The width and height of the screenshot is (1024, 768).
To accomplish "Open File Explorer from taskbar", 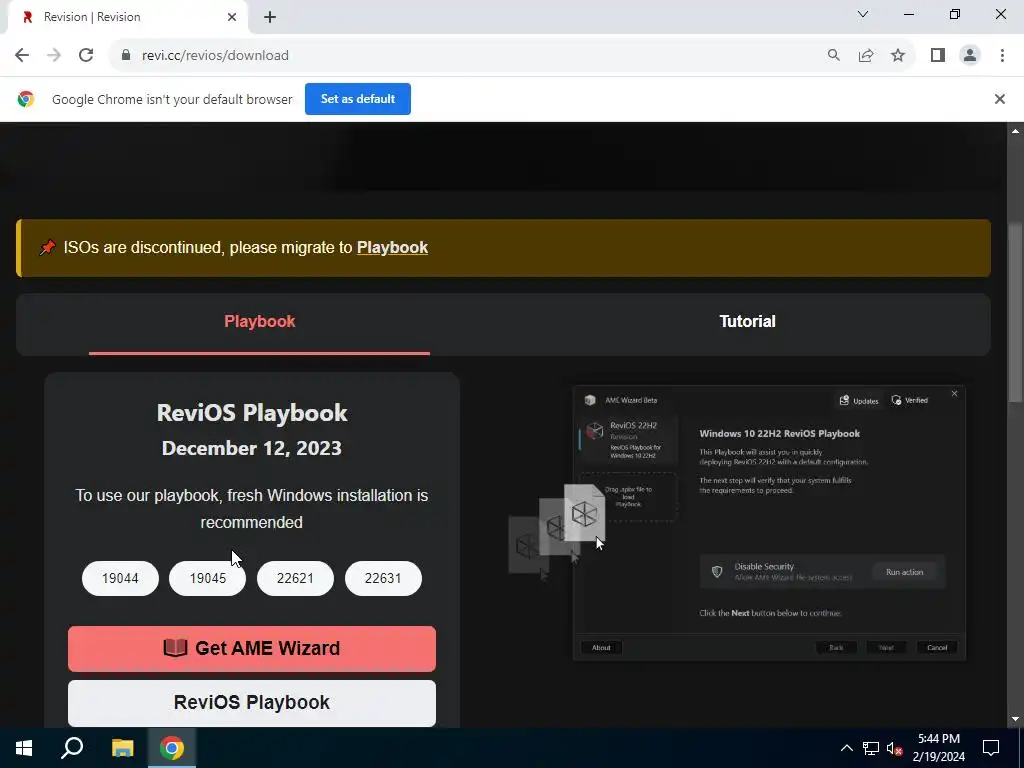I will pos(122,748).
